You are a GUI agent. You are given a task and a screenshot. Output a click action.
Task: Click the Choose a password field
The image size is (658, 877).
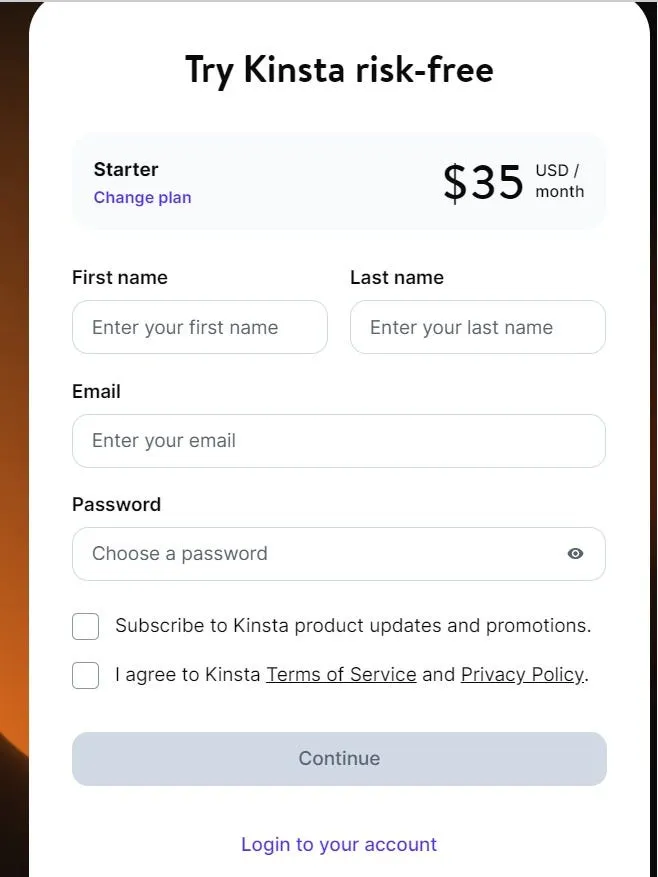click(x=310, y=554)
